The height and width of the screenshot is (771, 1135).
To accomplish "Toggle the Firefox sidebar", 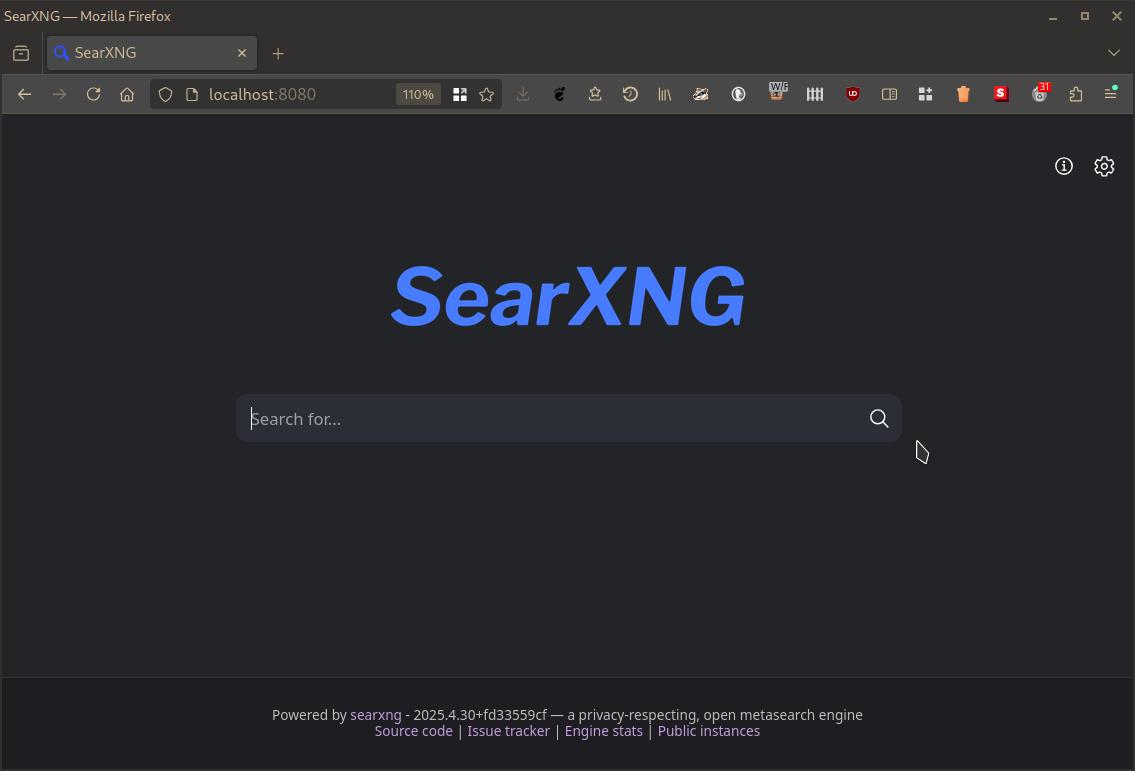I will pos(889,94).
